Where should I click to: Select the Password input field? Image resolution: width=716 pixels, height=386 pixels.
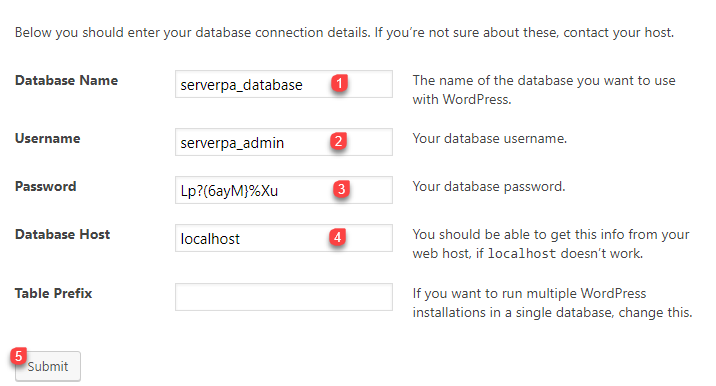[x=284, y=190]
